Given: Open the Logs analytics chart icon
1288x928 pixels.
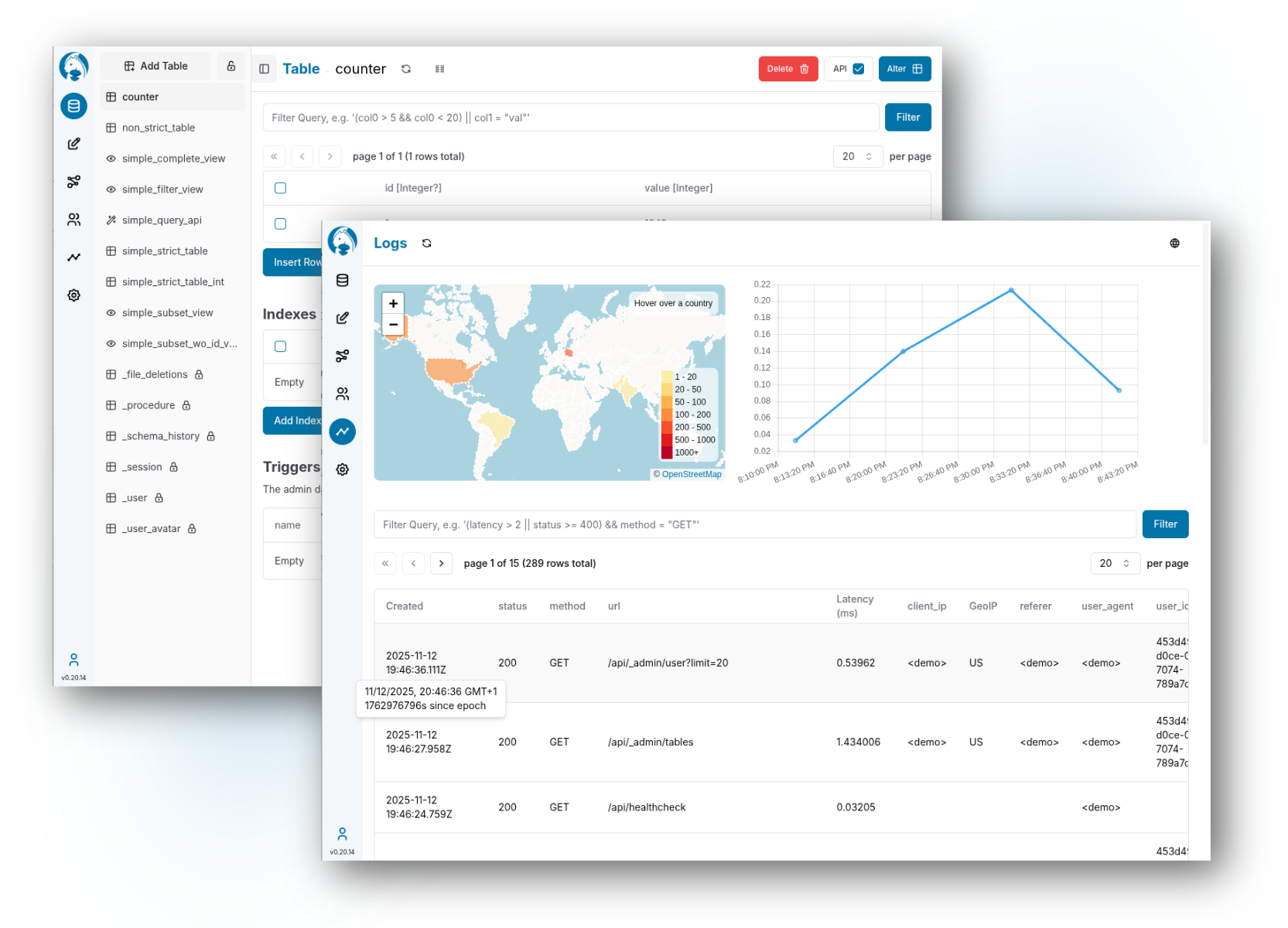Looking at the screenshot, I should tap(343, 431).
